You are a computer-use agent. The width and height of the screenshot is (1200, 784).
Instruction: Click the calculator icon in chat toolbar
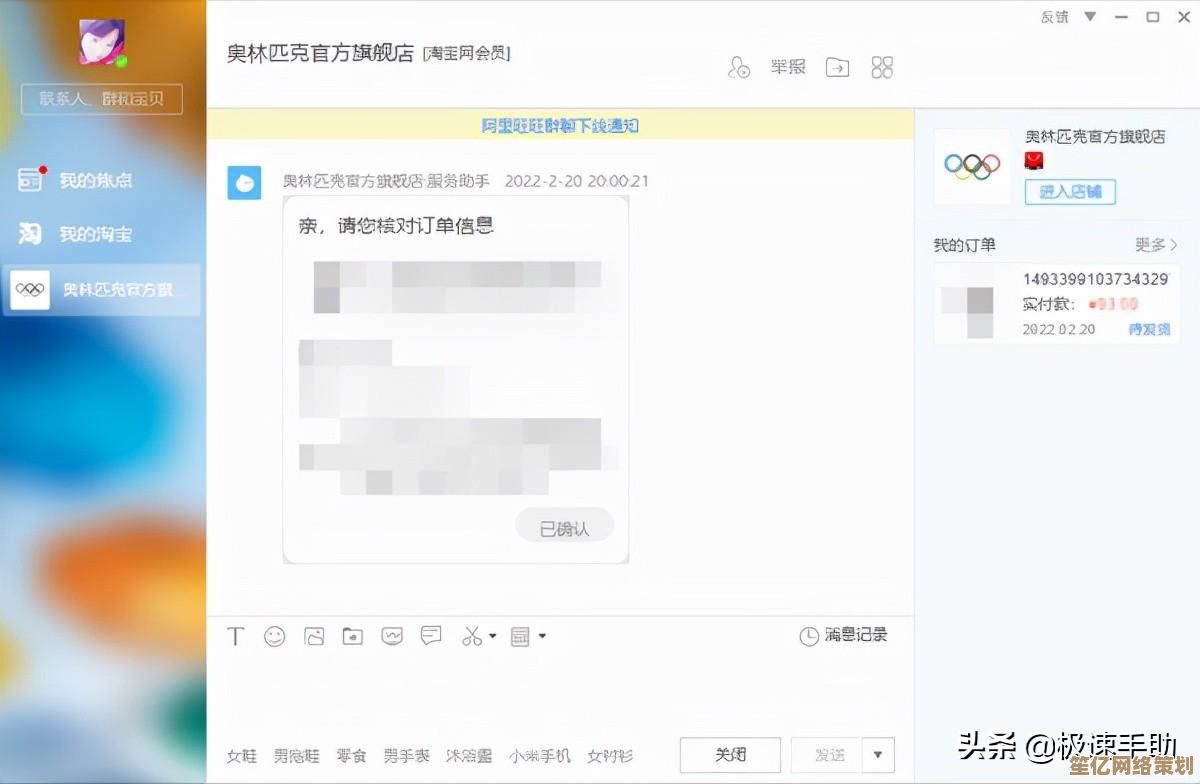(520, 636)
